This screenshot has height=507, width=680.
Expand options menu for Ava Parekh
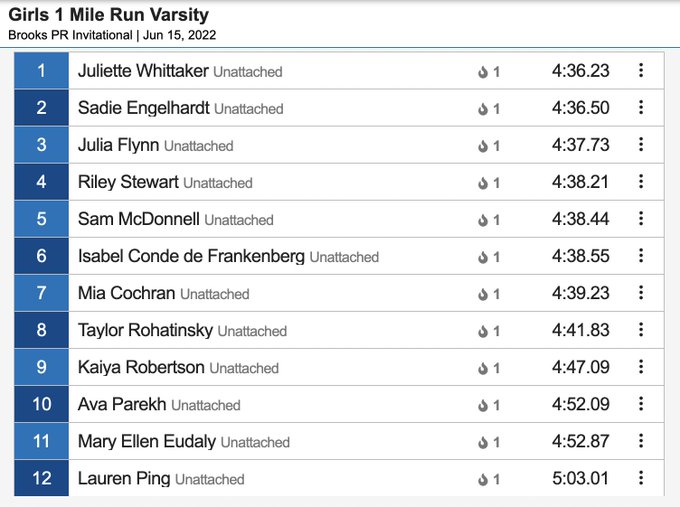point(641,404)
